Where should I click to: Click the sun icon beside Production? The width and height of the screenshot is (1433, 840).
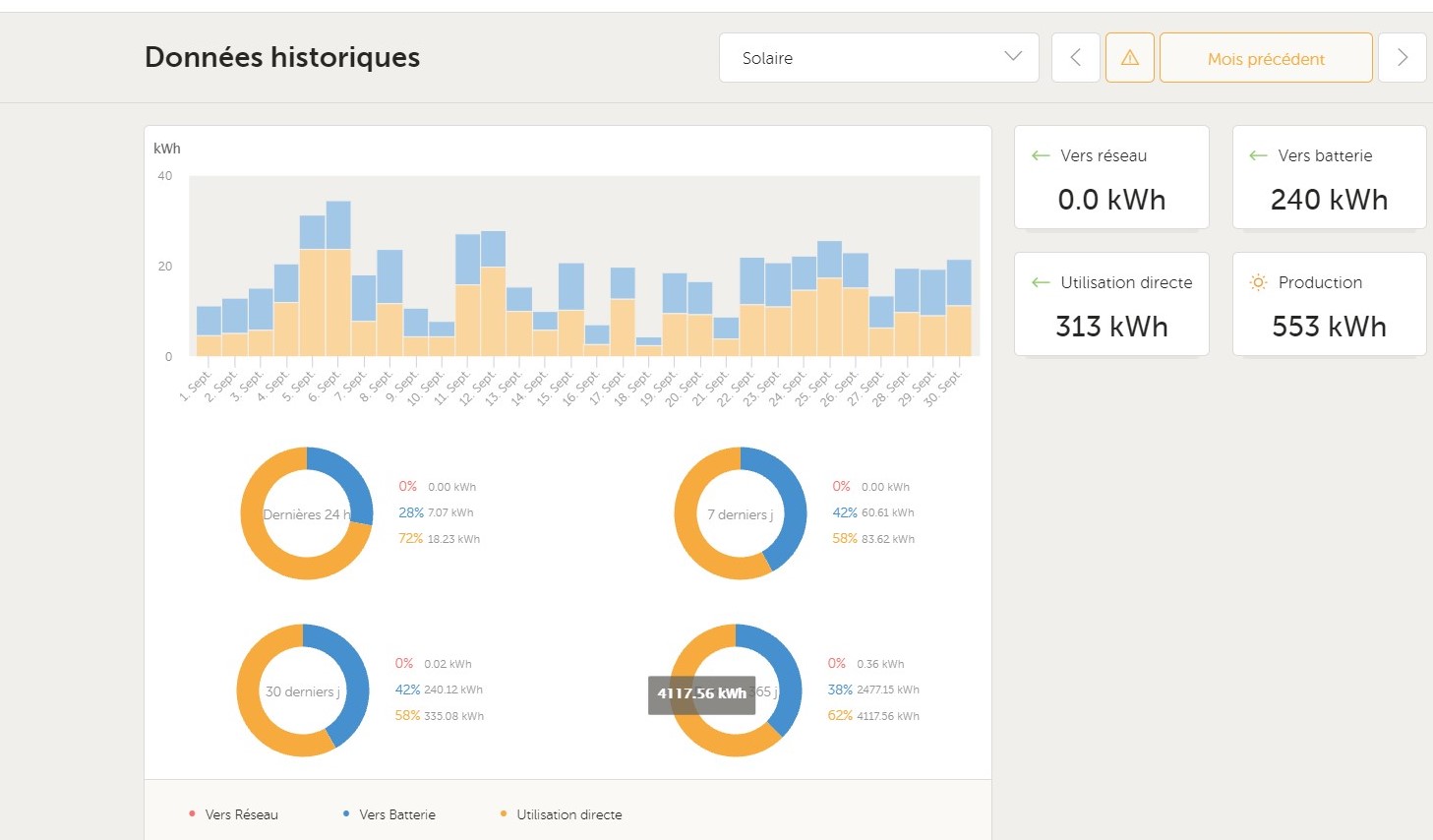1258,282
